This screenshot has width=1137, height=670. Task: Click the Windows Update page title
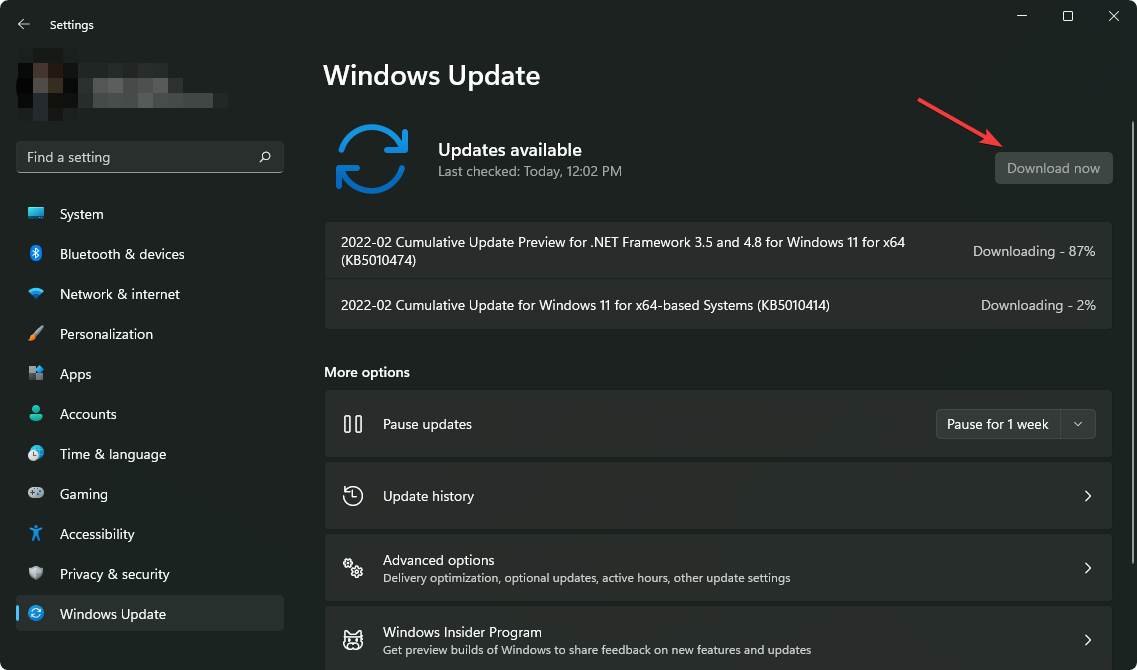click(x=431, y=75)
